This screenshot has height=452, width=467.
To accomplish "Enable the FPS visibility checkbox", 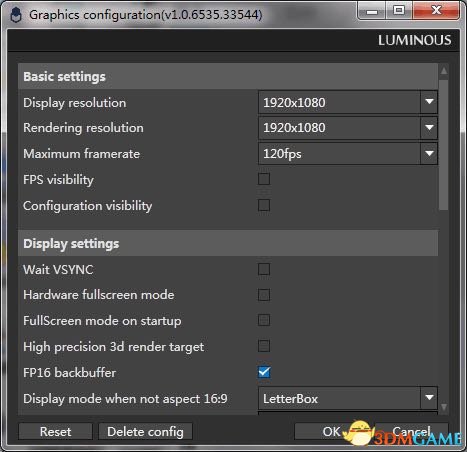I will coord(264,179).
